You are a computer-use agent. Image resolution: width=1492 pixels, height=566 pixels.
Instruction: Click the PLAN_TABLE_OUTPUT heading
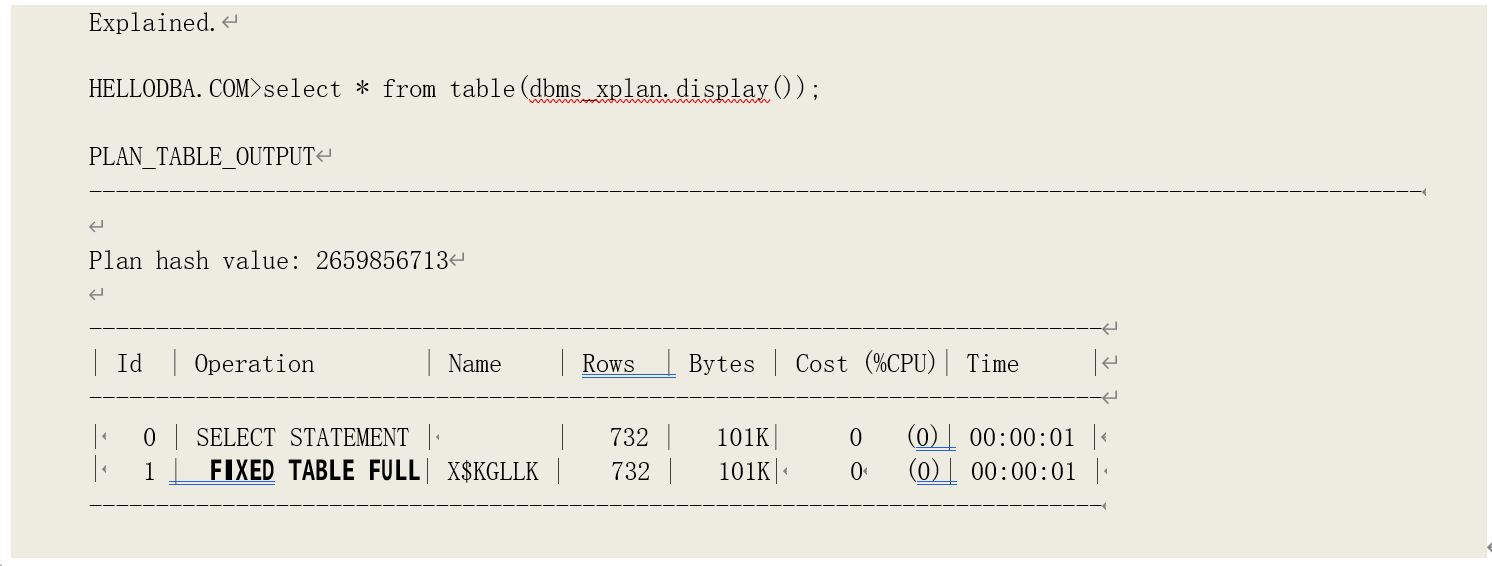201,156
